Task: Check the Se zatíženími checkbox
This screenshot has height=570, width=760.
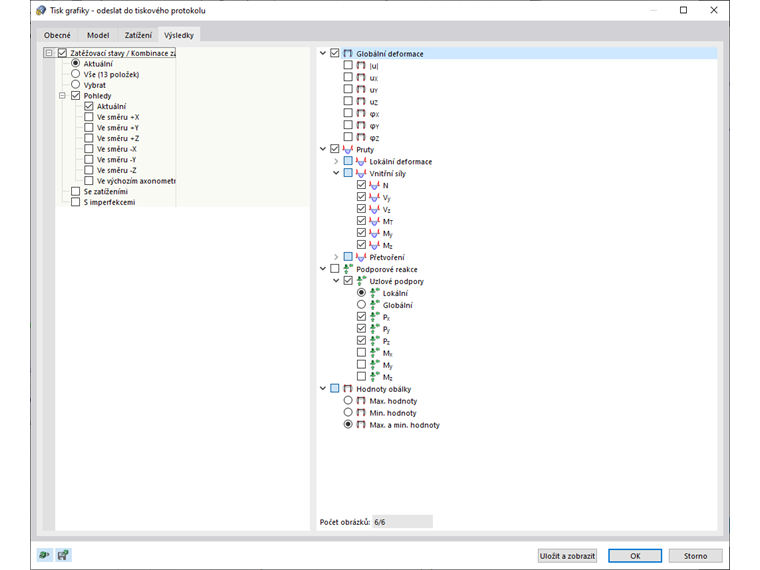Action: pos(75,191)
